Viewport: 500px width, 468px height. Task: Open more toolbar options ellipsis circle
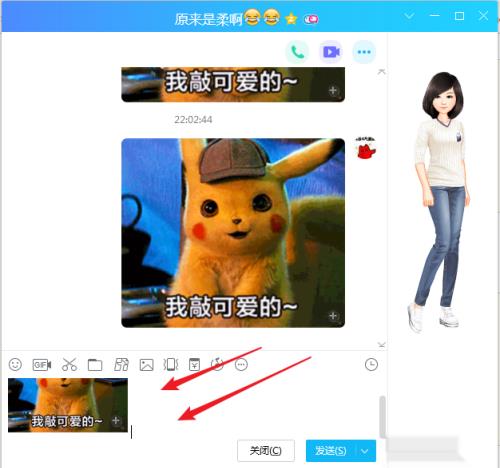[x=241, y=365]
